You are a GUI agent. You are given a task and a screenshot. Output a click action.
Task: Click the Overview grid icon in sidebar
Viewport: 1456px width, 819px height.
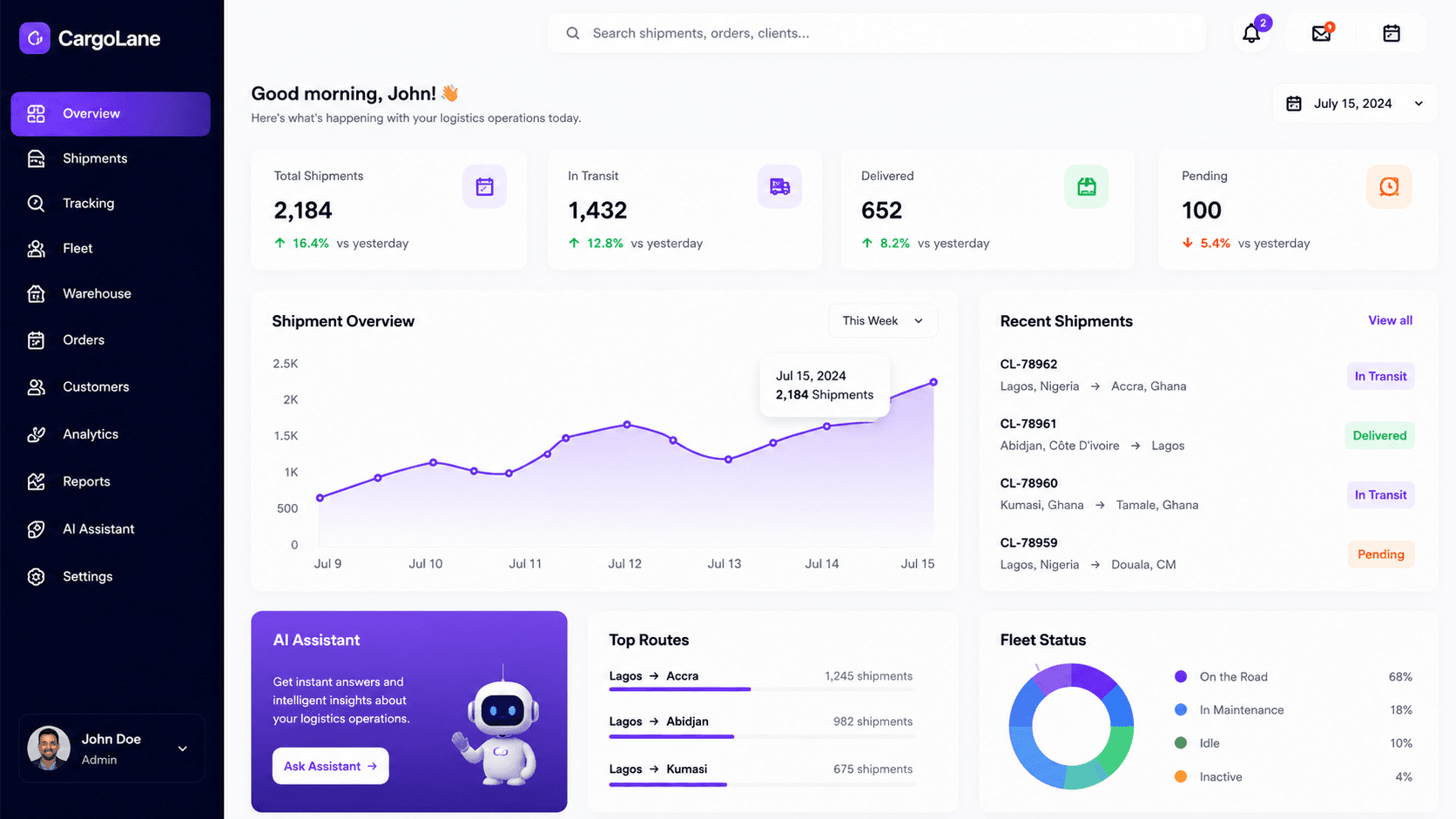point(36,114)
